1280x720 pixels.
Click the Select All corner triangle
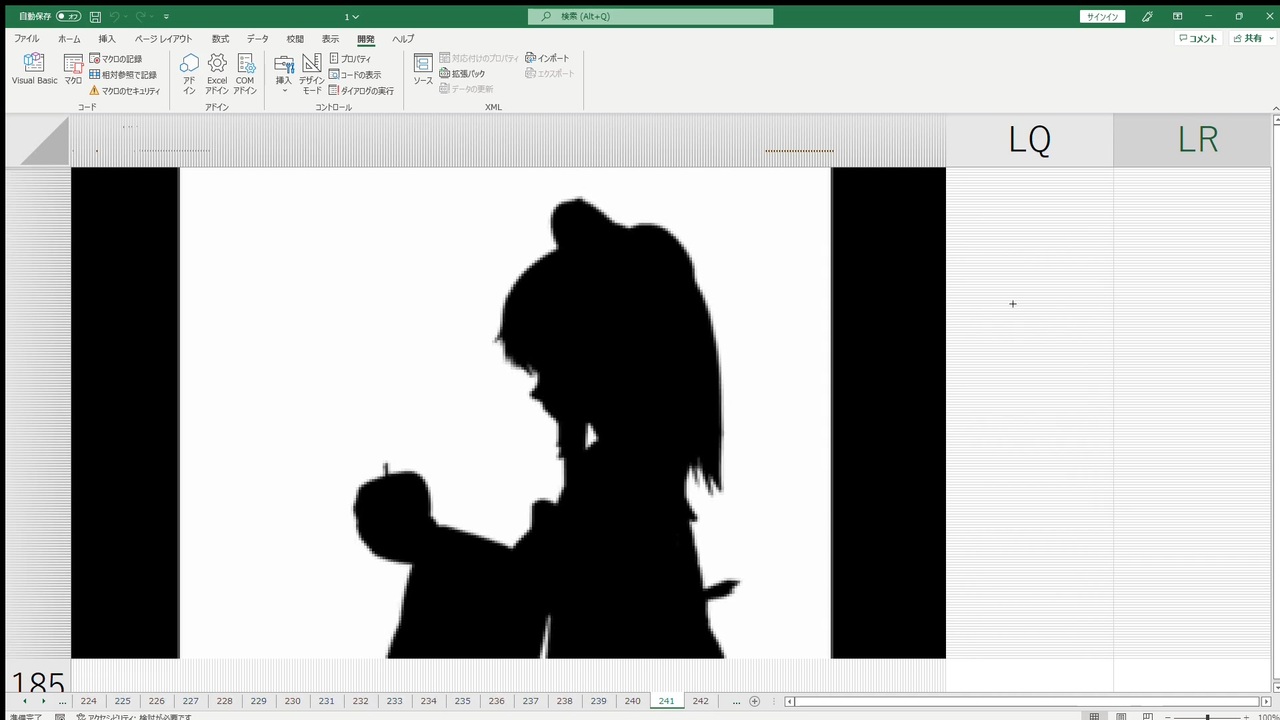pos(43,141)
